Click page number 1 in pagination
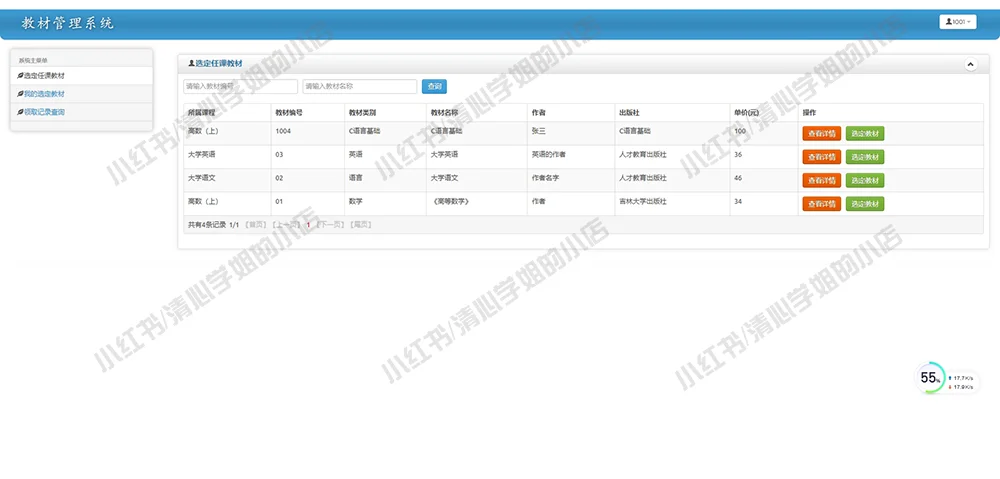Screen dimensions: 1000x479 [x=308, y=225]
